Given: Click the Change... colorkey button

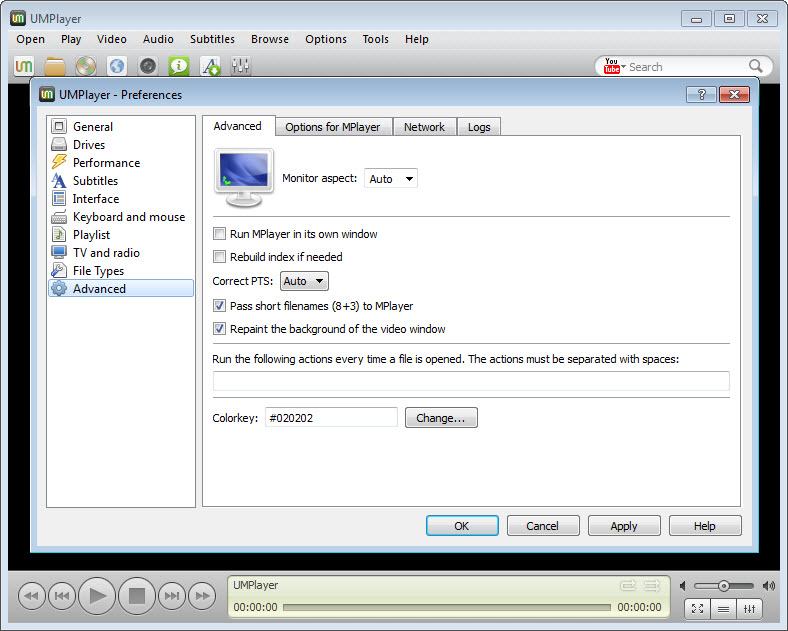Looking at the screenshot, I should point(441,418).
